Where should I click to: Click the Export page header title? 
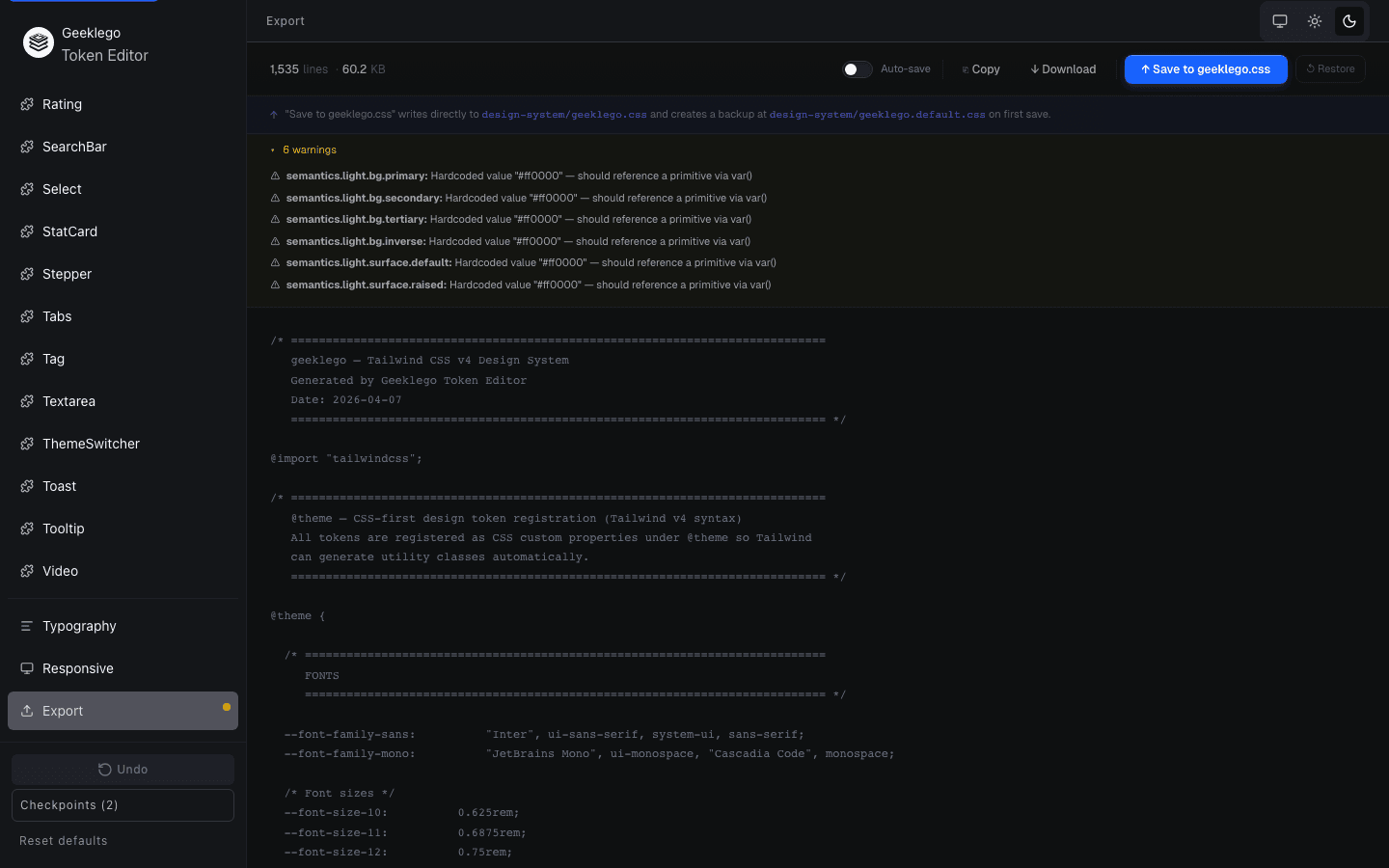[286, 21]
